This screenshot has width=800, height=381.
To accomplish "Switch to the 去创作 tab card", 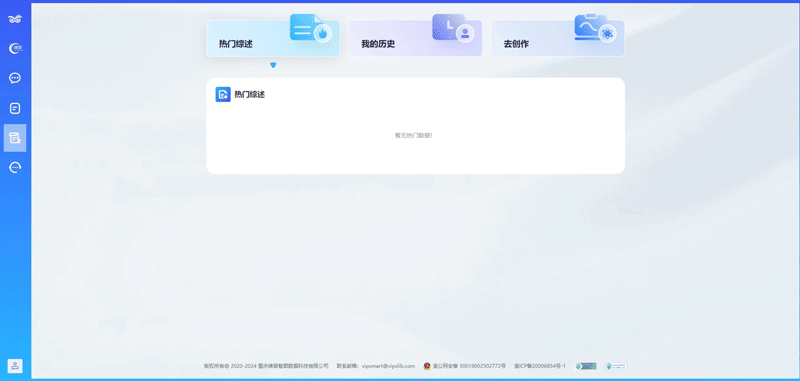I will pyautogui.click(x=558, y=38).
